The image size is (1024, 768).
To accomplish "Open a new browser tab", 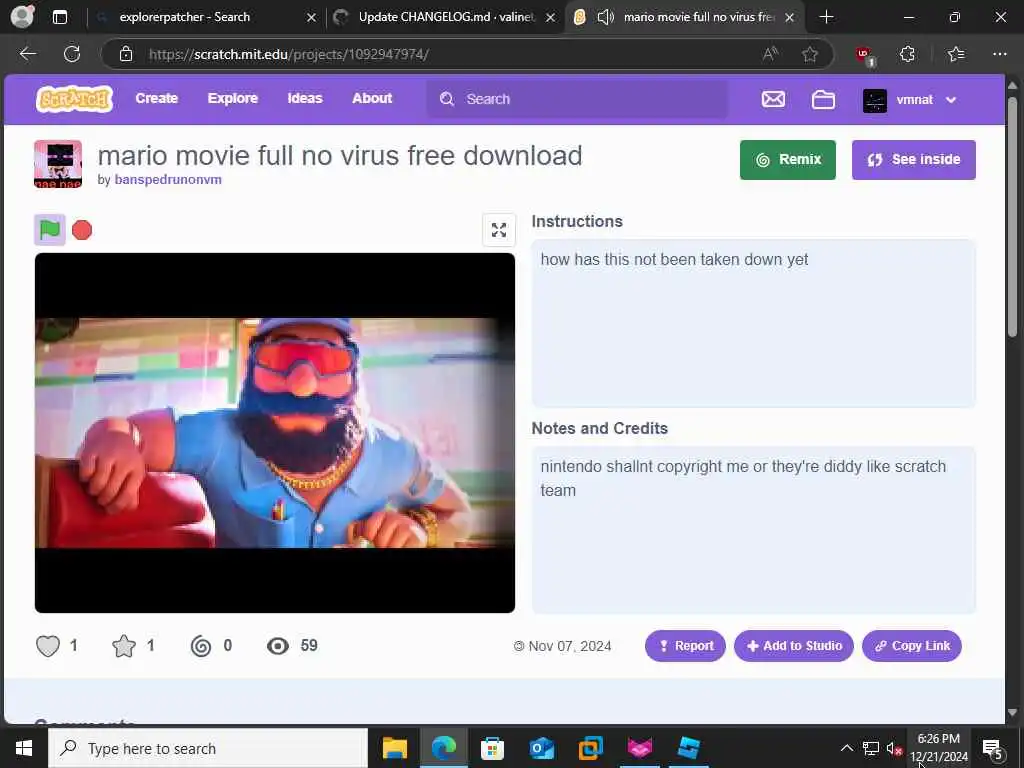I will [x=826, y=17].
